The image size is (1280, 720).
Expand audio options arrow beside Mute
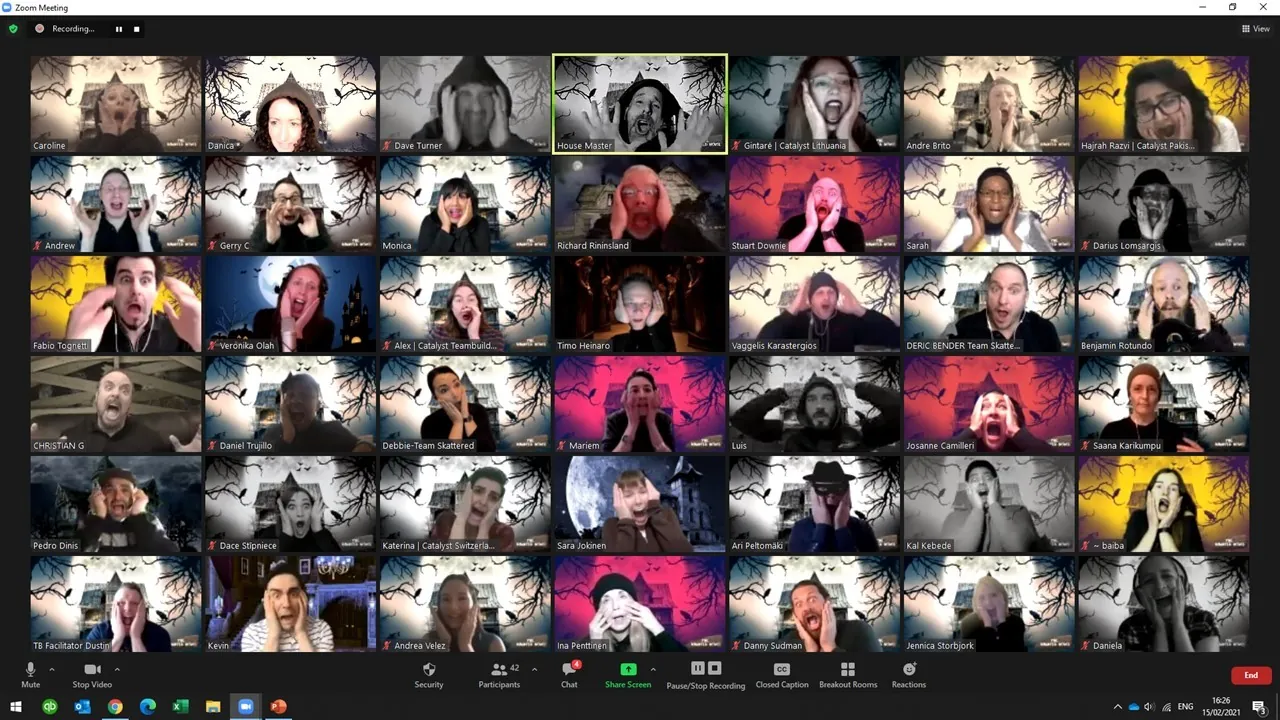[52, 669]
